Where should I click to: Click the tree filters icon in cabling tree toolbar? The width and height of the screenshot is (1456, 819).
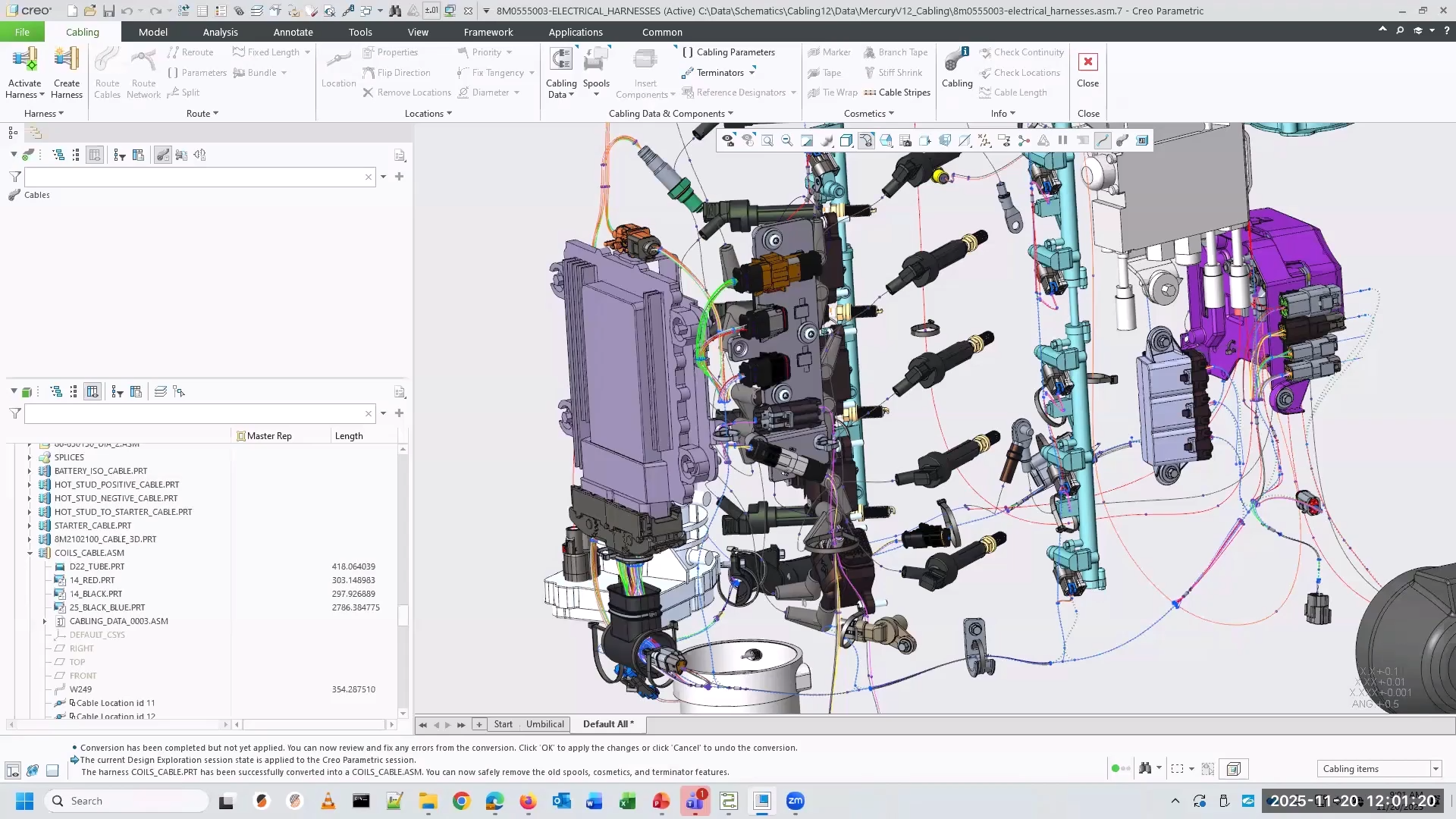pos(120,155)
